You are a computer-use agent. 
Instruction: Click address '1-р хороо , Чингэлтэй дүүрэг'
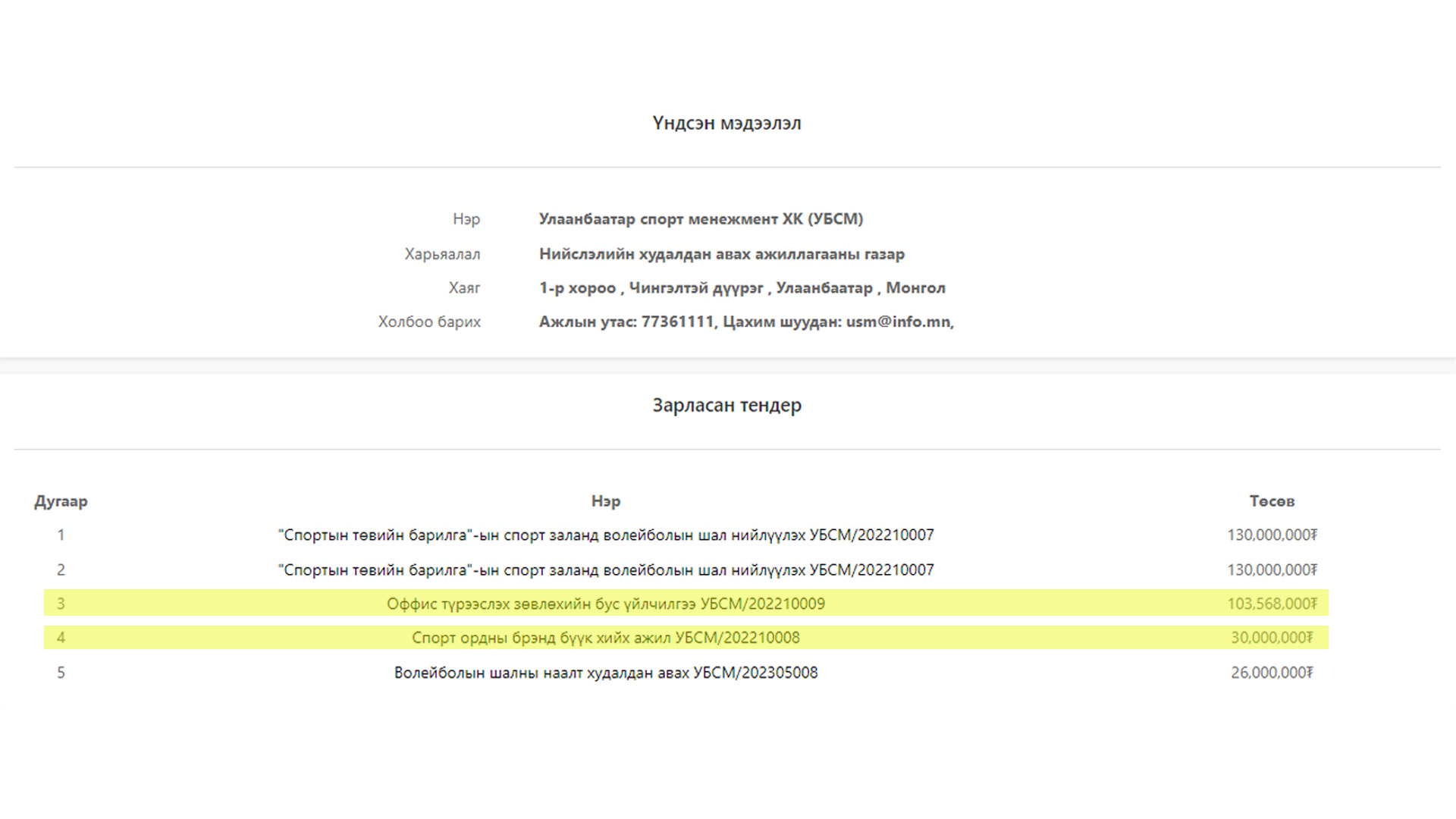[x=651, y=288]
